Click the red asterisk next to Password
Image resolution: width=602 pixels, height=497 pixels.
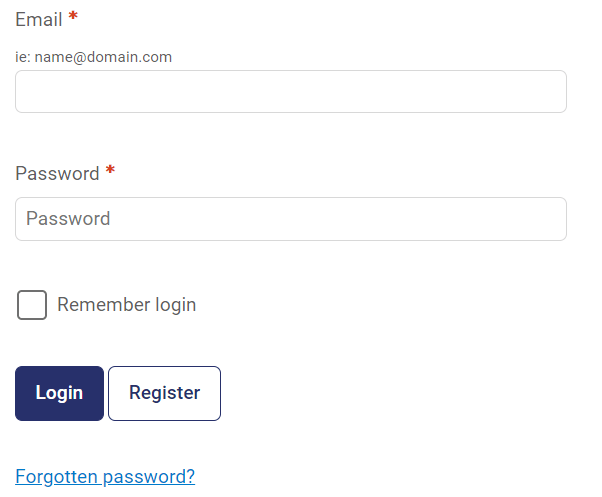coord(110,170)
